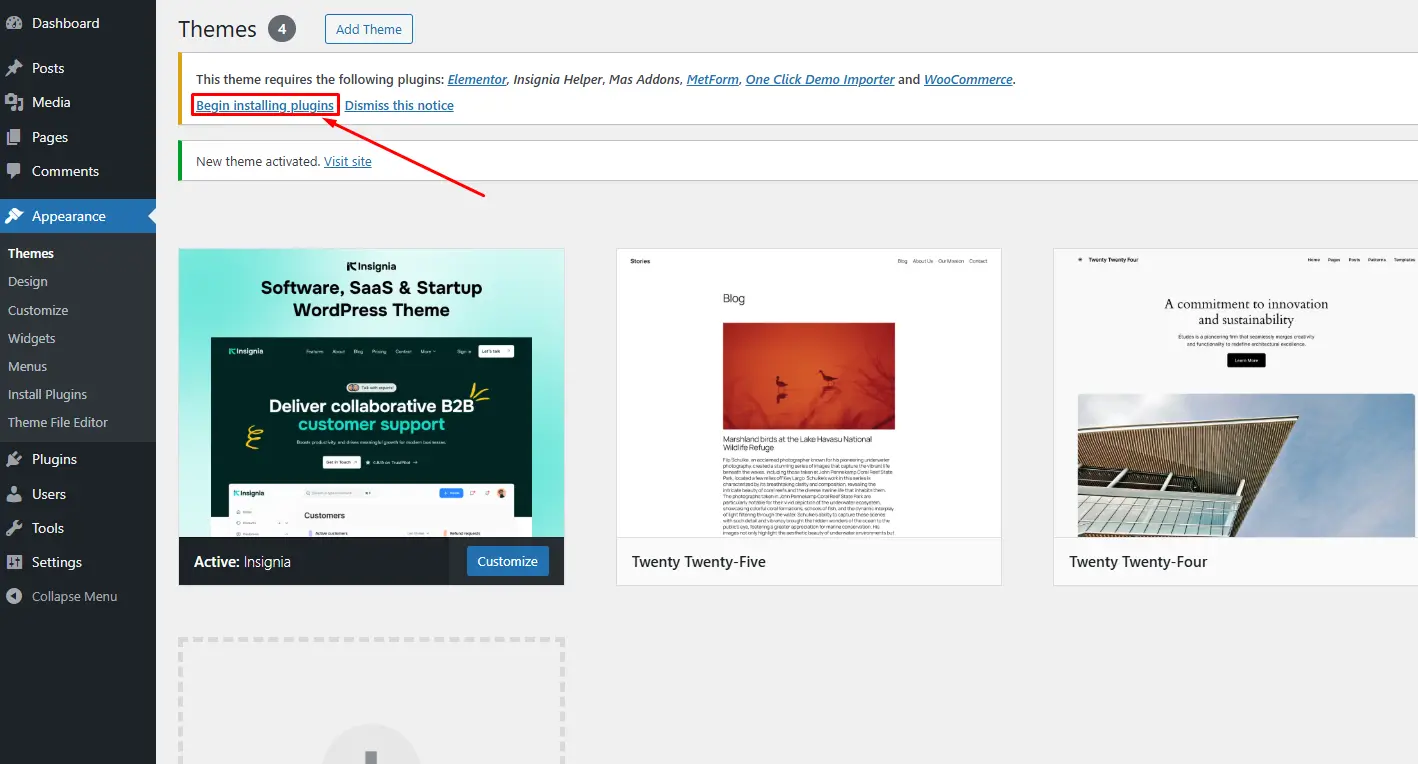Open the Posts menu
The height and width of the screenshot is (764, 1418).
click(78, 68)
